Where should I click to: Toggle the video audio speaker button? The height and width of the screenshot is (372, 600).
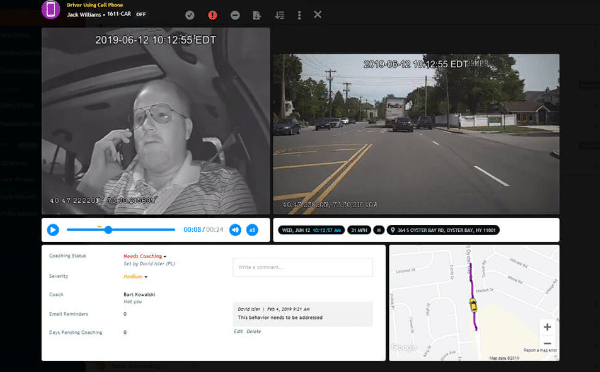pos(235,230)
